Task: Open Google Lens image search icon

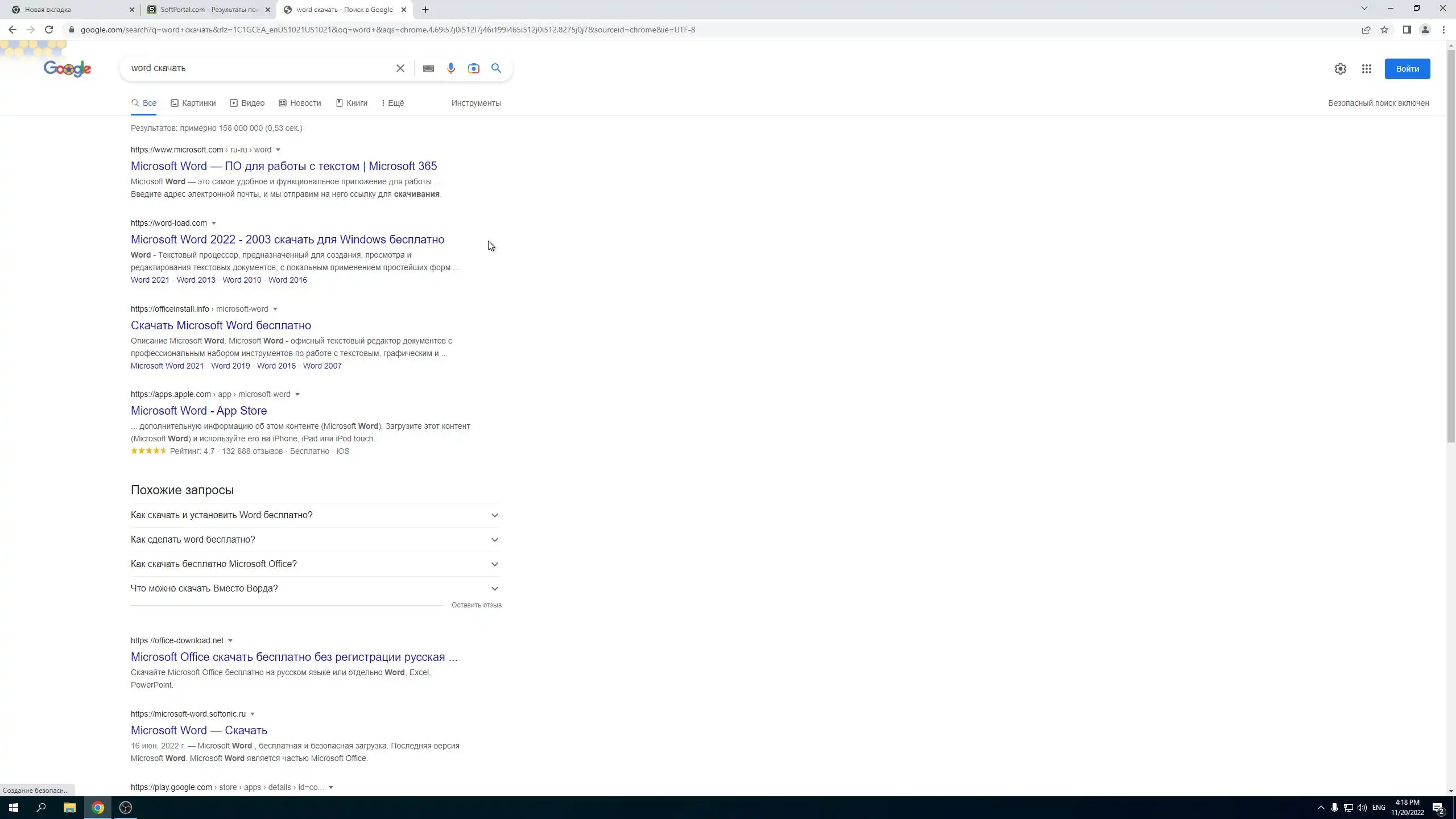Action: point(473,68)
